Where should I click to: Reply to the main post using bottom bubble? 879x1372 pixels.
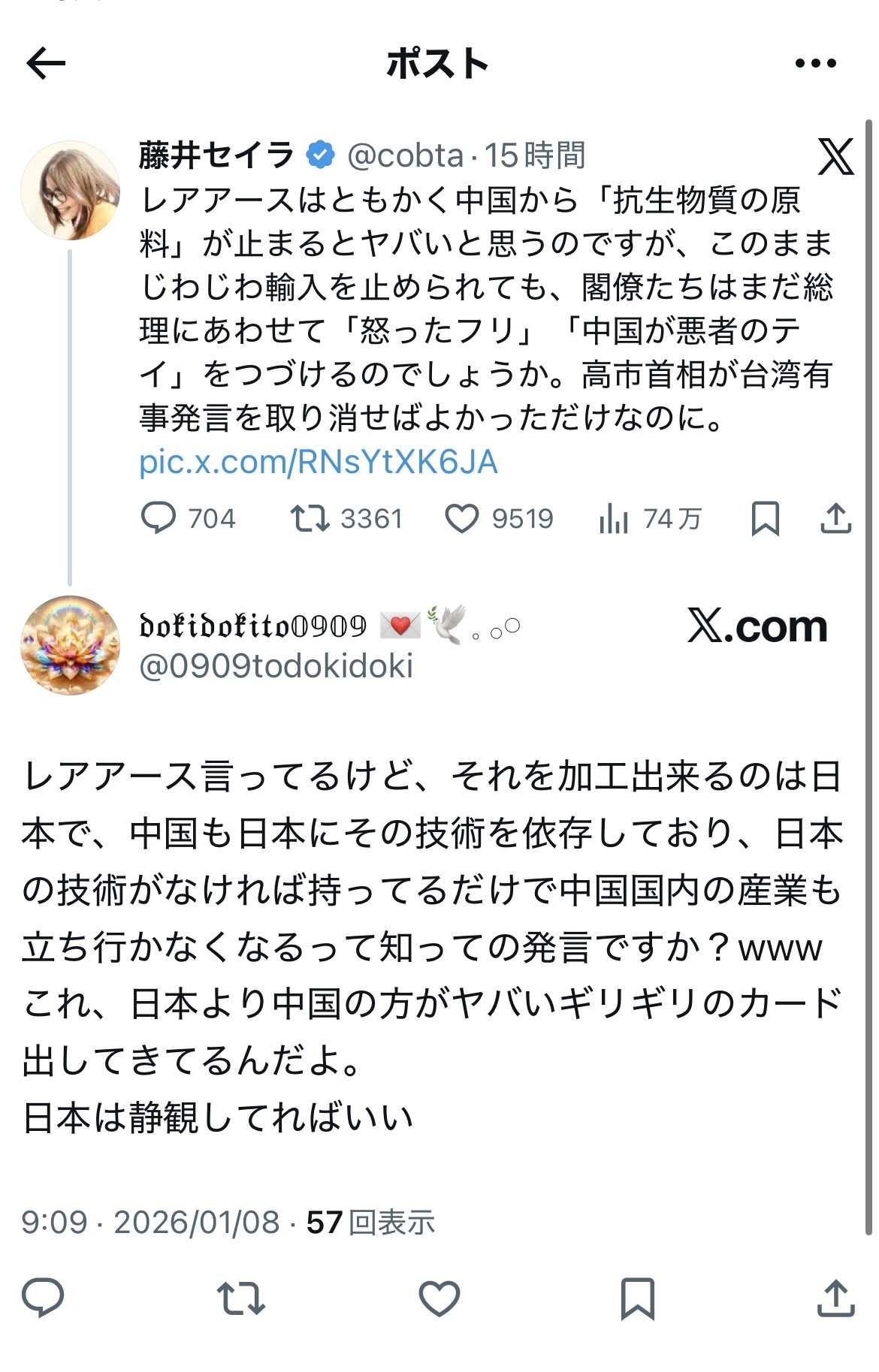click(x=43, y=1298)
